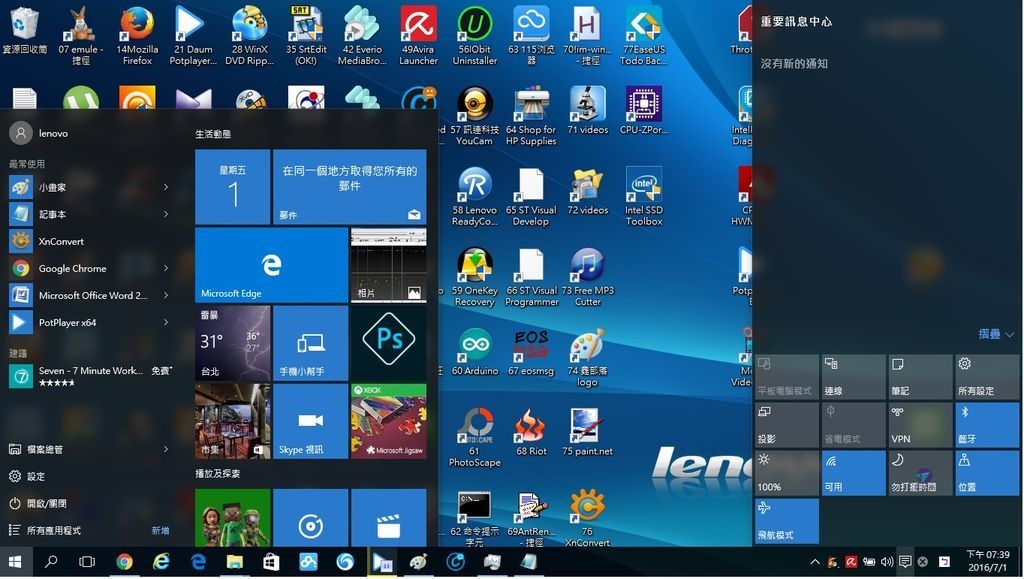The image size is (1024, 579).
Task: Toggle the Airplane mode quick action
Action: coord(787,521)
